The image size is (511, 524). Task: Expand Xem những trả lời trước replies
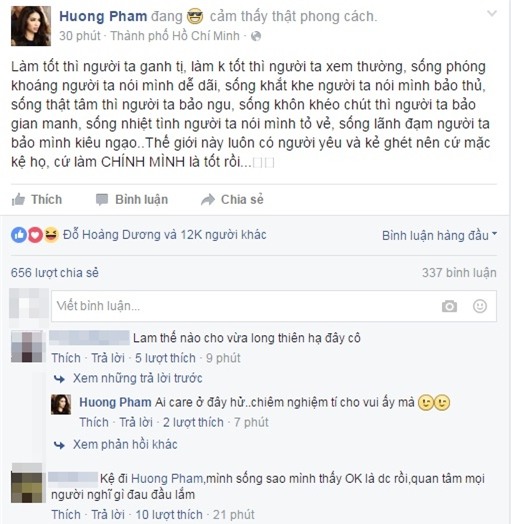(x=138, y=378)
